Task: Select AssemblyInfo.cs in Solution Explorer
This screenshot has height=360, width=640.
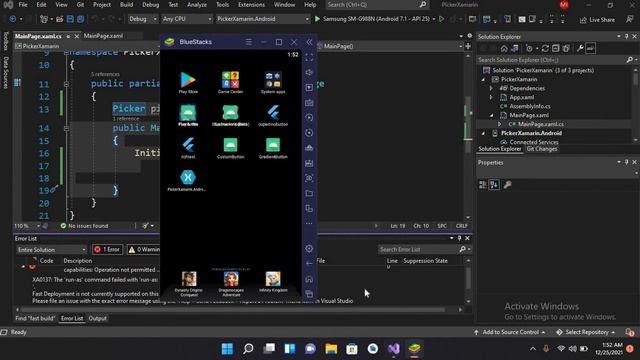Action: point(530,106)
